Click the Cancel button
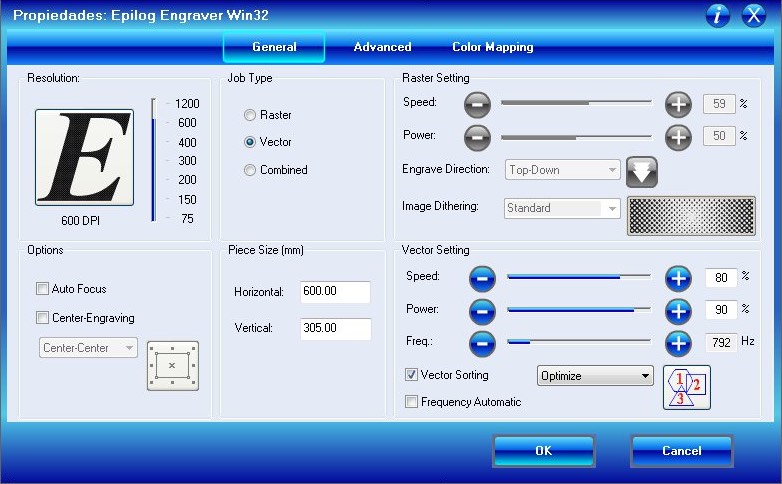The width and height of the screenshot is (782, 484). [682, 451]
